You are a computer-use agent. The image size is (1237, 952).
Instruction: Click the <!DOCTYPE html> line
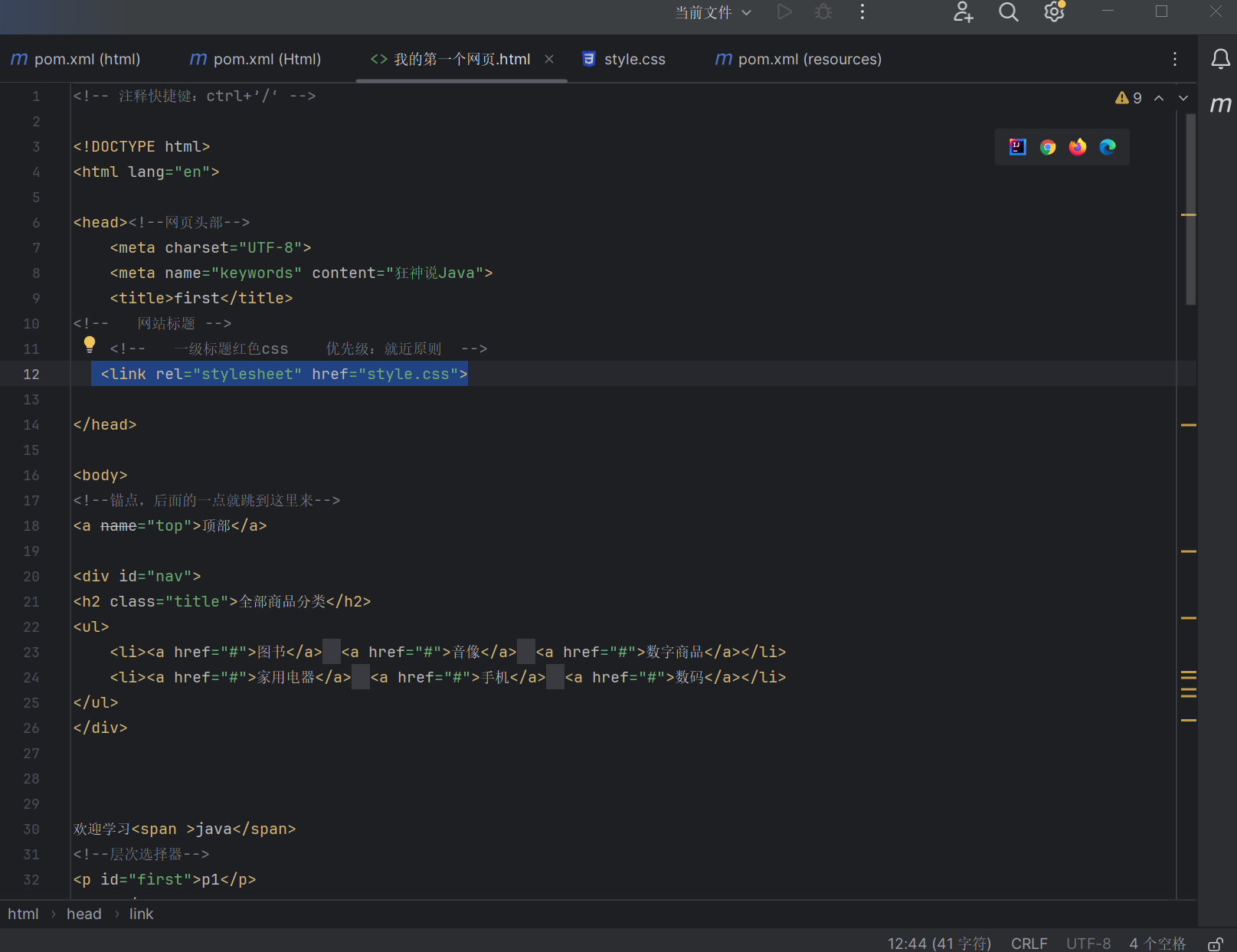pyautogui.click(x=142, y=146)
